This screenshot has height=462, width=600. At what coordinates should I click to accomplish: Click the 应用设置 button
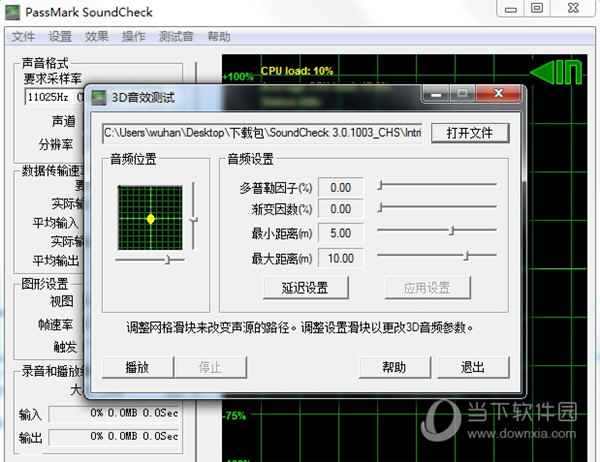pyautogui.click(x=427, y=287)
